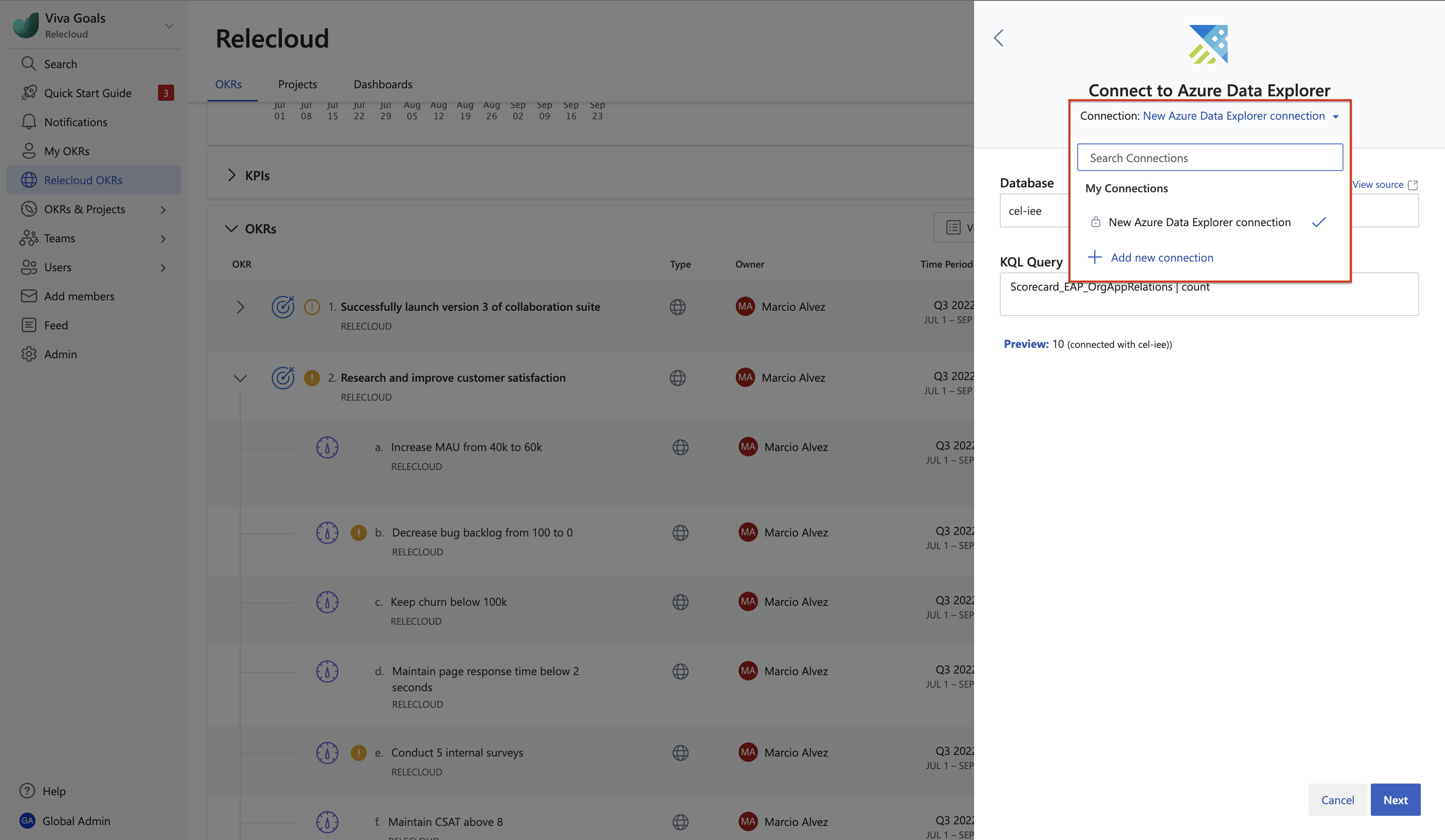The width and height of the screenshot is (1445, 840).
Task: Expand the KPIs section
Action: click(x=231, y=175)
